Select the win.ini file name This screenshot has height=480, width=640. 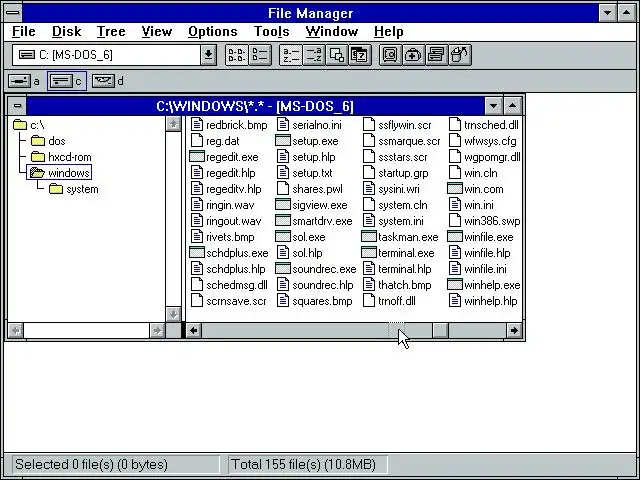pos(479,205)
